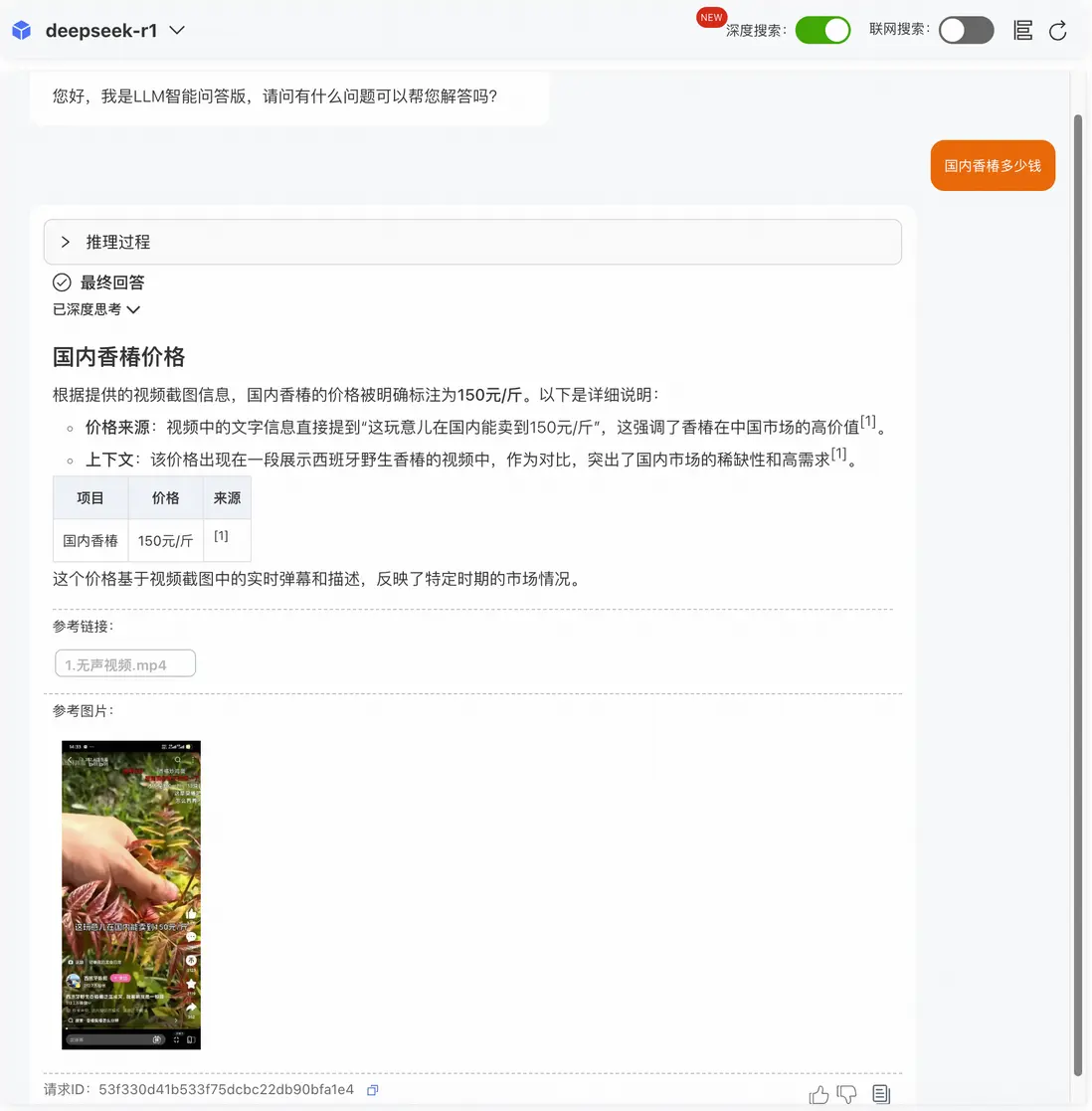Image resolution: width=1092 pixels, height=1111 pixels.
Task: Give the answer a thumbs up
Action: point(819,1095)
